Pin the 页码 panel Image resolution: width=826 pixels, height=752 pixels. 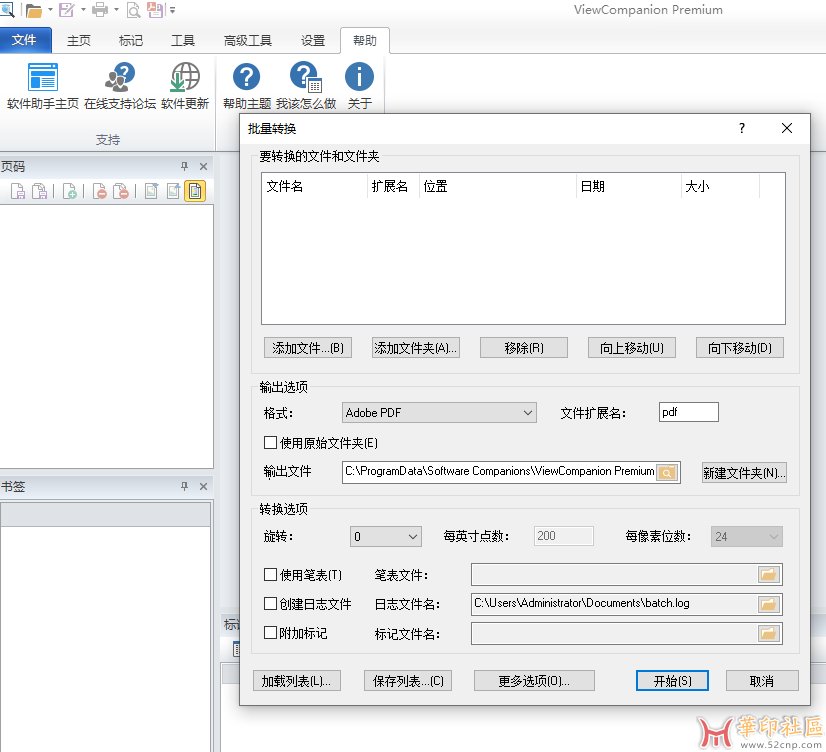pos(184,166)
